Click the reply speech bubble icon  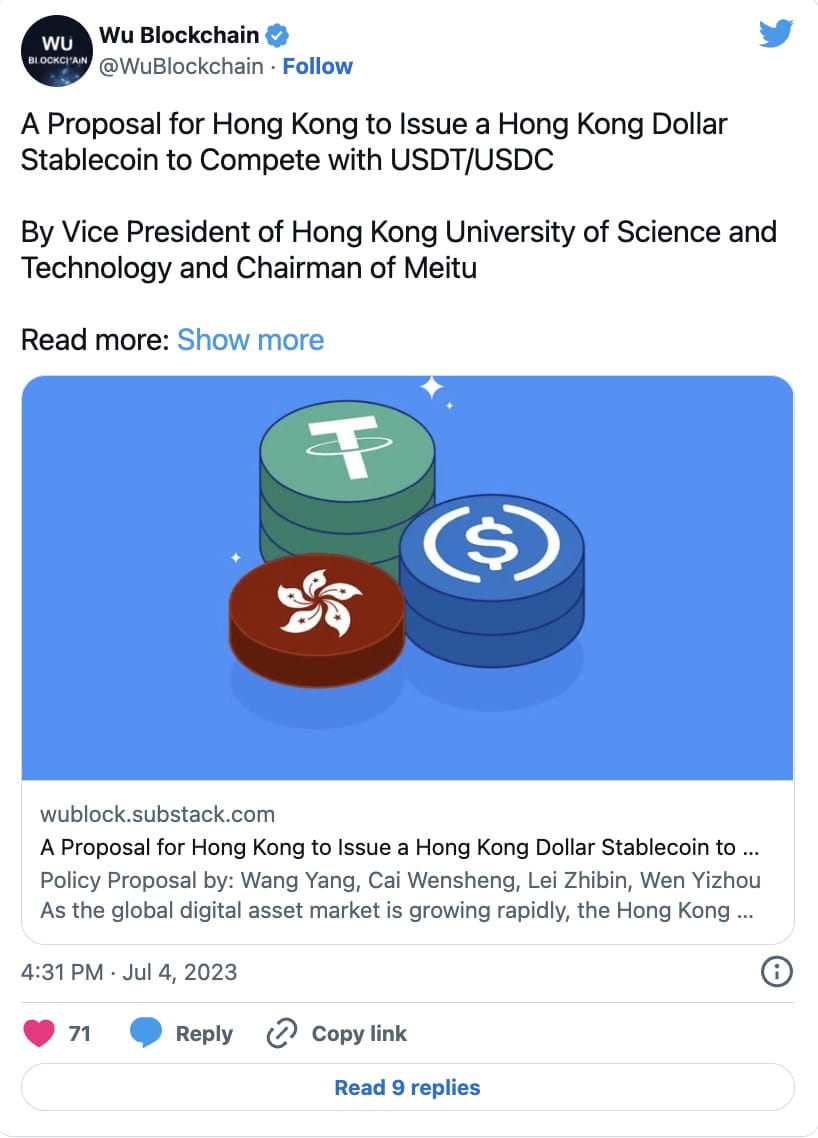coord(146,1033)
